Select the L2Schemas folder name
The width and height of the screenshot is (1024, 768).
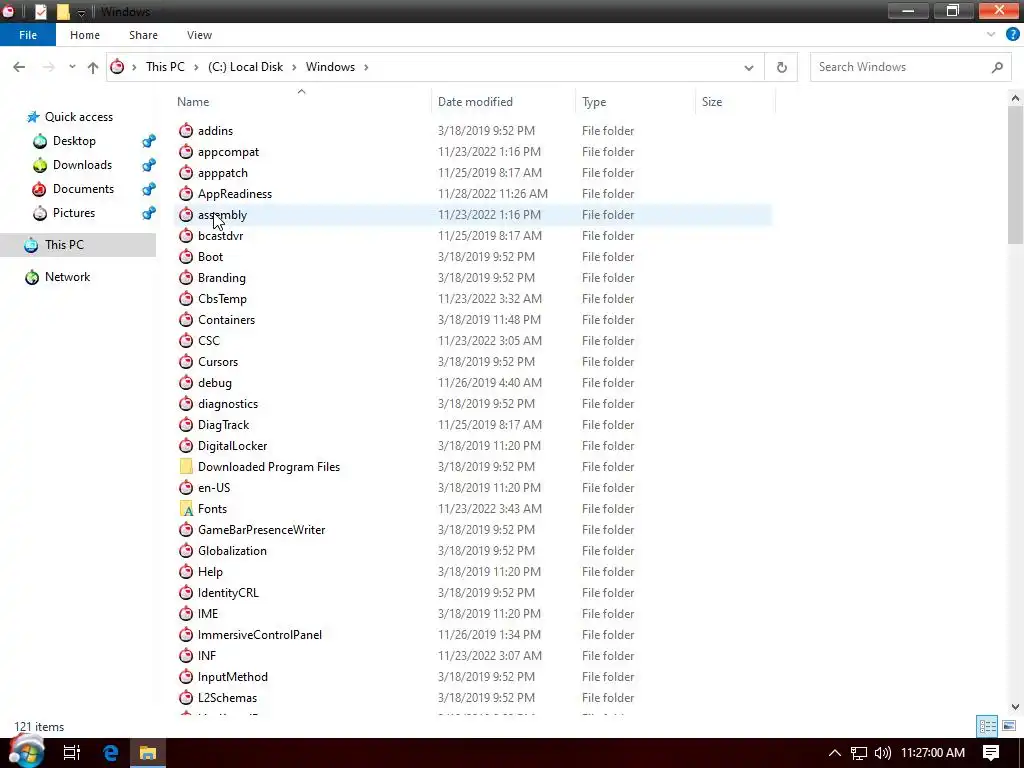(x=227, y=697)
